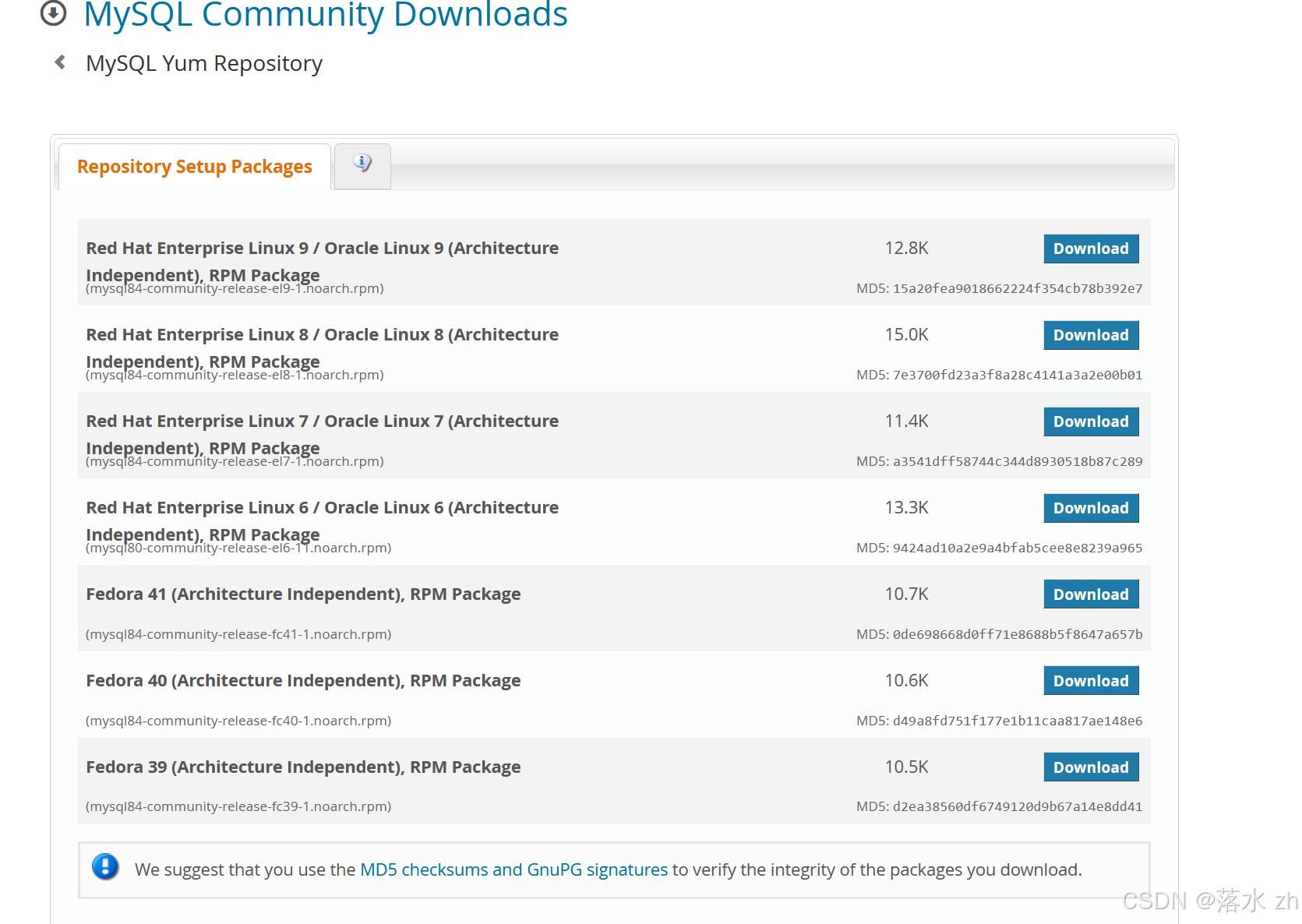Download the Fedora 39 RPM package
The width and height of the screenshot is (1302, 924).
pos(1091,767)
